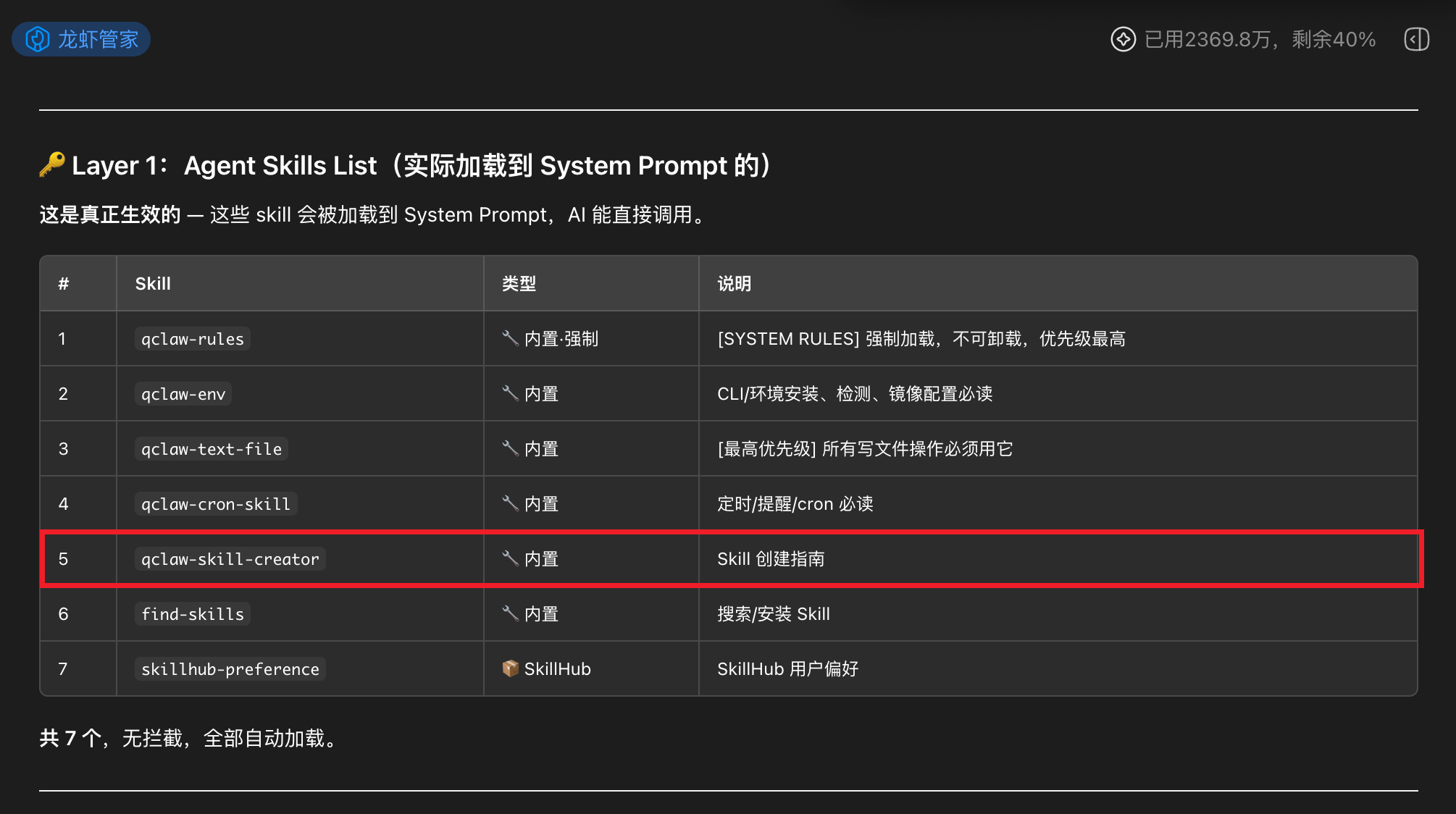1456x814 pixels.
Task: Click the skillhub-preference code tag
Action: (x=230, y=669)
